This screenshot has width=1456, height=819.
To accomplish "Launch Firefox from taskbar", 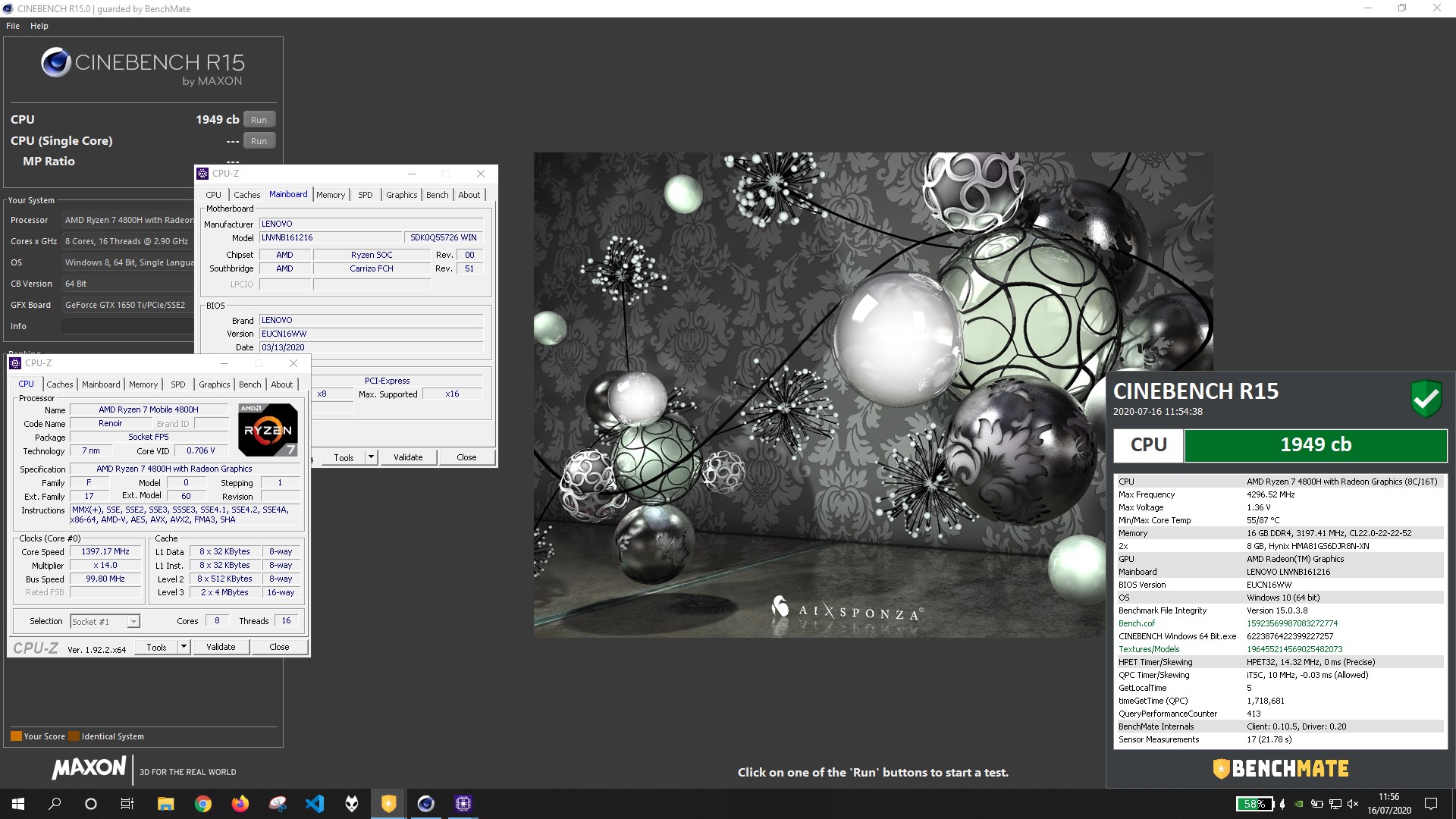I will point(240,804).
